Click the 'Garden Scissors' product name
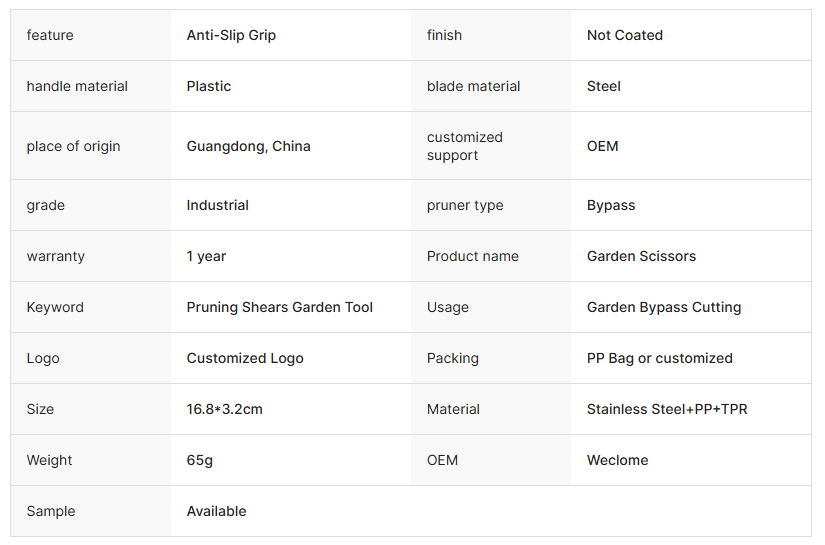This screenshot has height=545, width=825. point(641,256)
